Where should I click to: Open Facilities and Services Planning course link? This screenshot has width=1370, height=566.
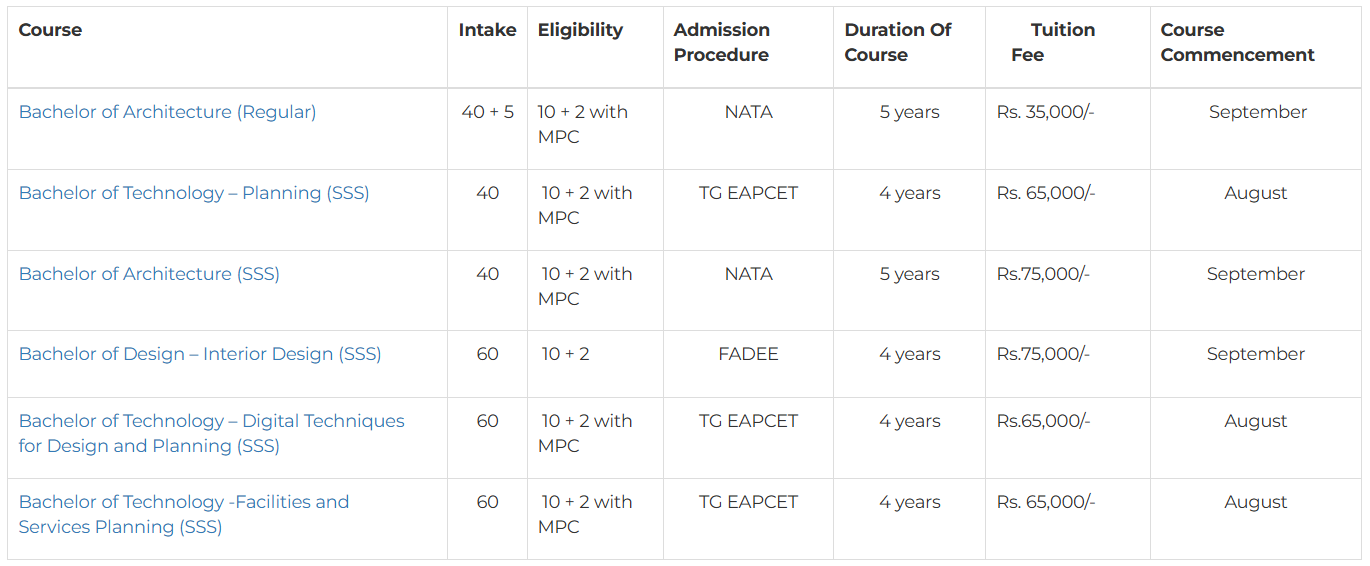(x=184, y=502)
